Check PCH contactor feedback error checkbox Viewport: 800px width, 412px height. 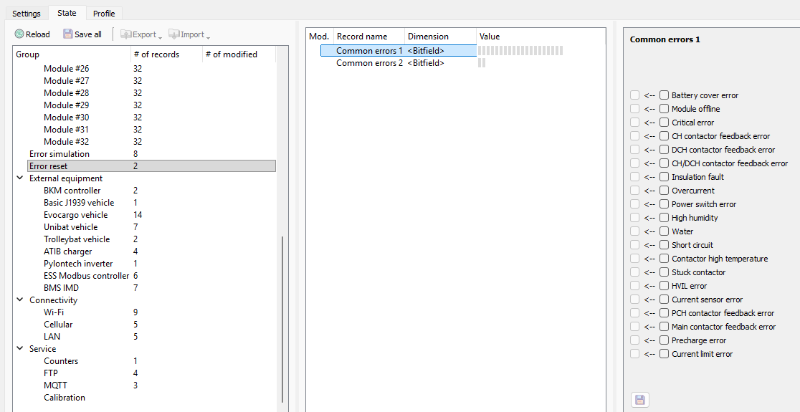[x=664, y=313]
